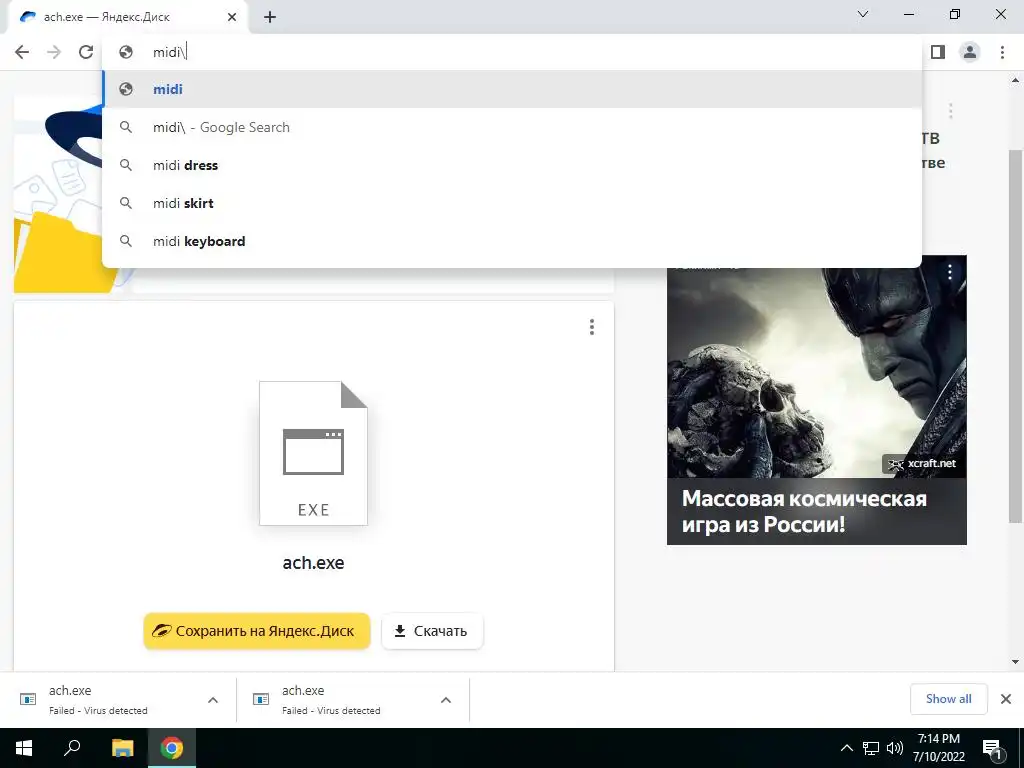Click the ach.exe file name on the page

click(313, 563)
